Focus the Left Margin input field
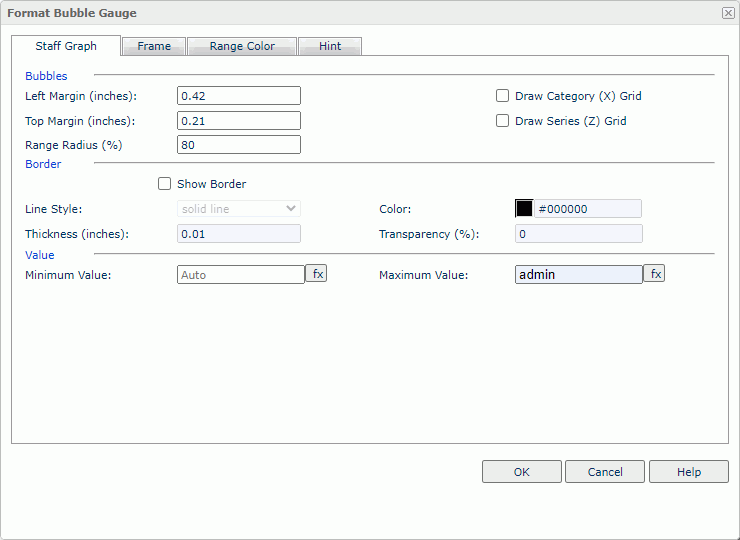The width and height of the screenshot is (740, 540). coord(239,95)
